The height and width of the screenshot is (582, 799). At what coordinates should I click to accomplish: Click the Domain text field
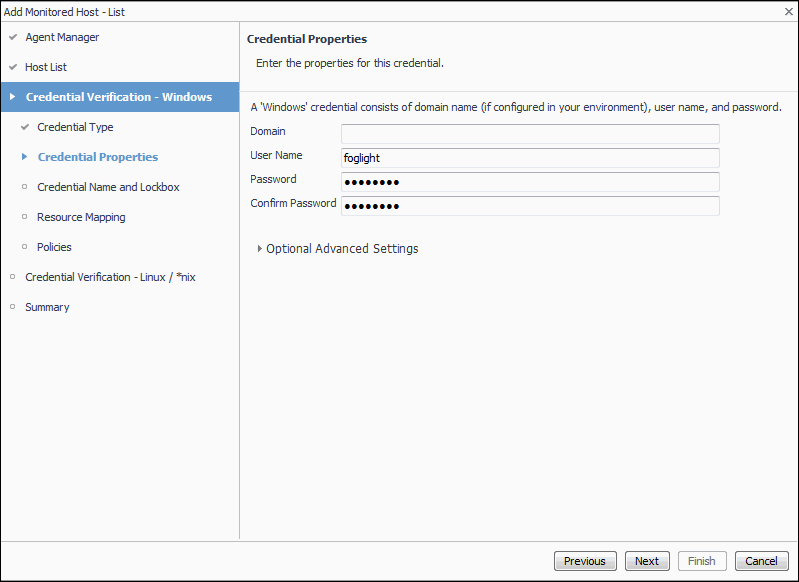(530, 134)
